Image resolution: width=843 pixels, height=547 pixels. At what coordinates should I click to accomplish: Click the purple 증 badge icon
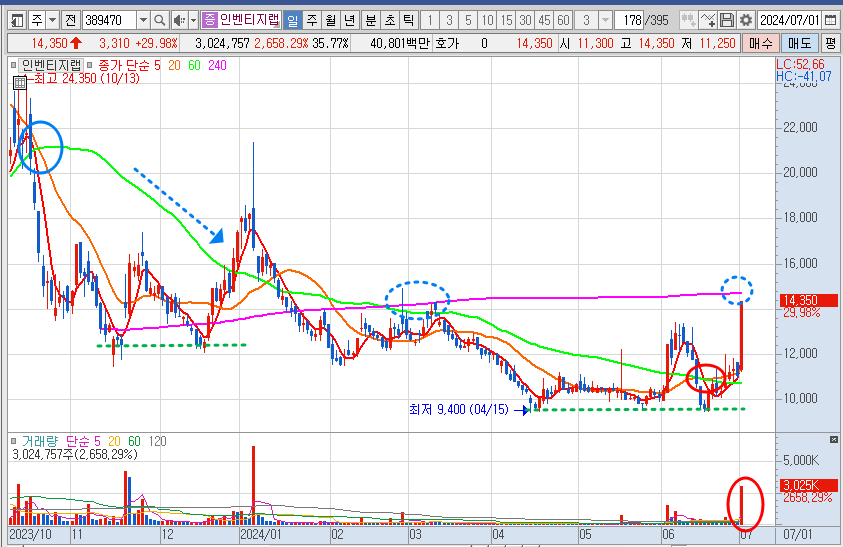(209, 20)
